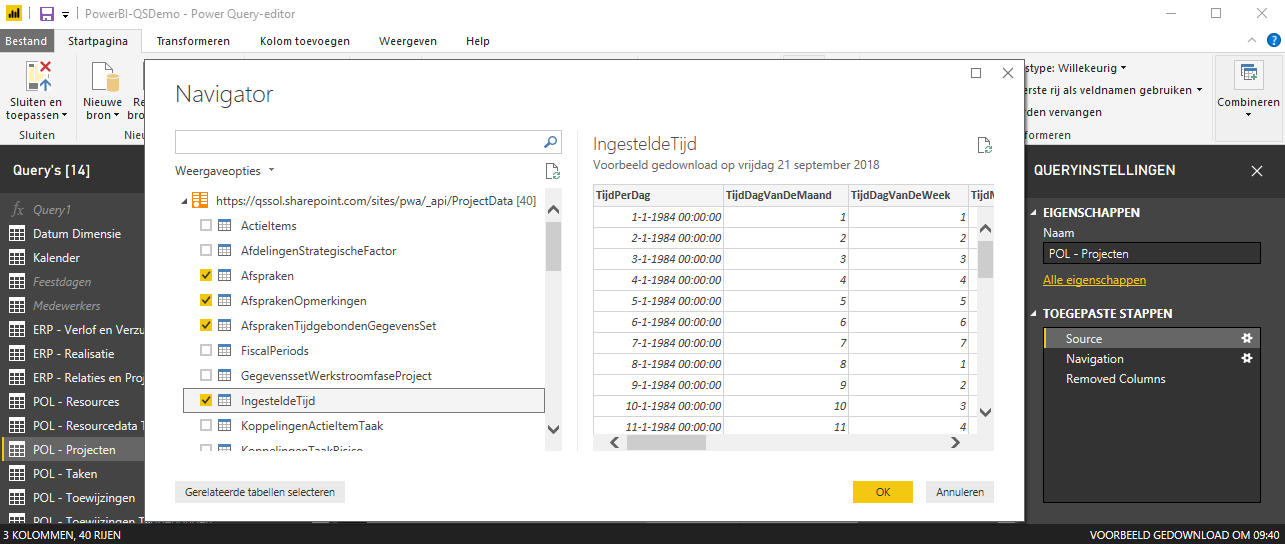Click the Sluiten en toepassen icon
Viewport: 1285px width, 544px height.
click(x=39, y=76)
